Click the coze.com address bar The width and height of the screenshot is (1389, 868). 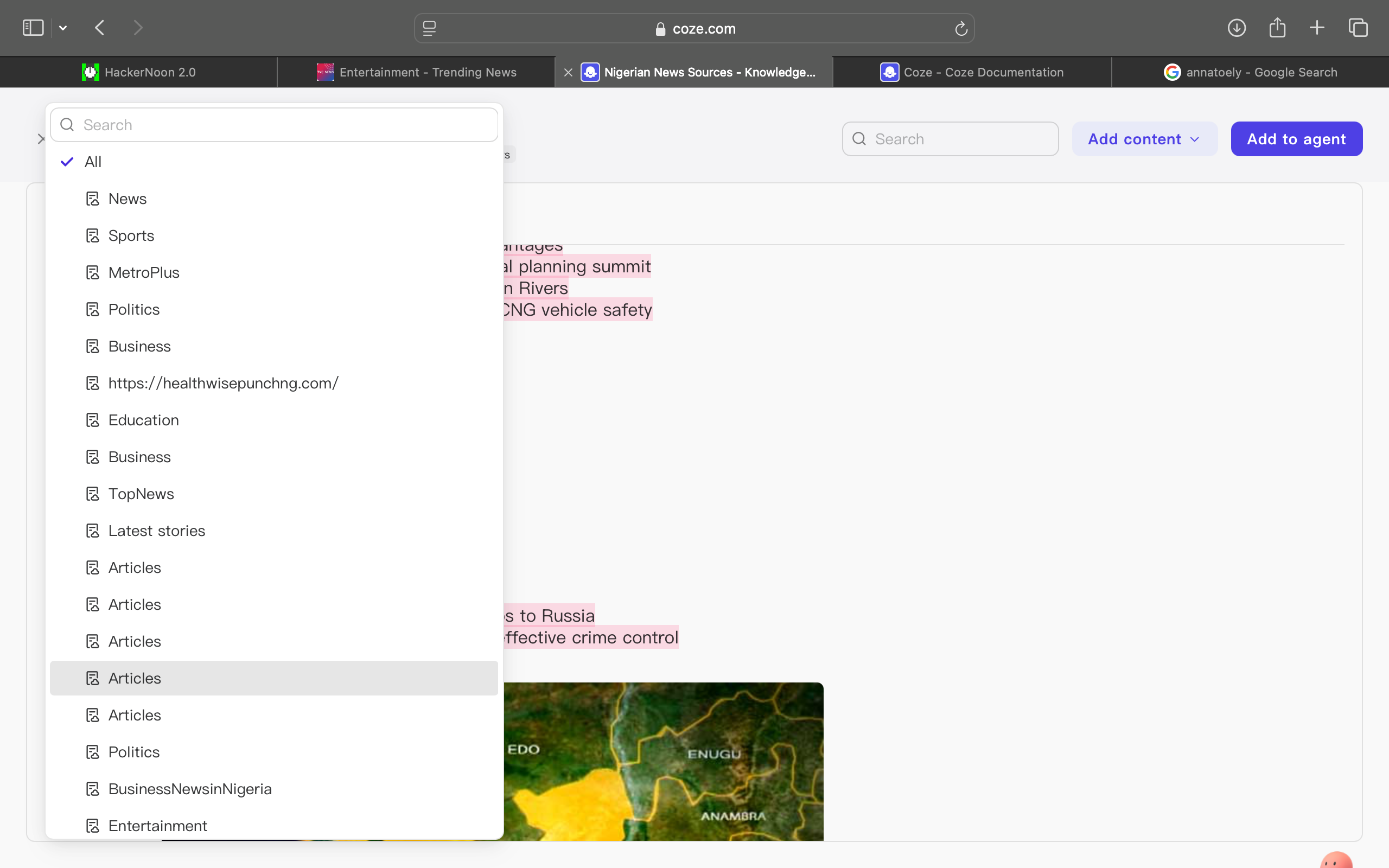coord(694,28)
